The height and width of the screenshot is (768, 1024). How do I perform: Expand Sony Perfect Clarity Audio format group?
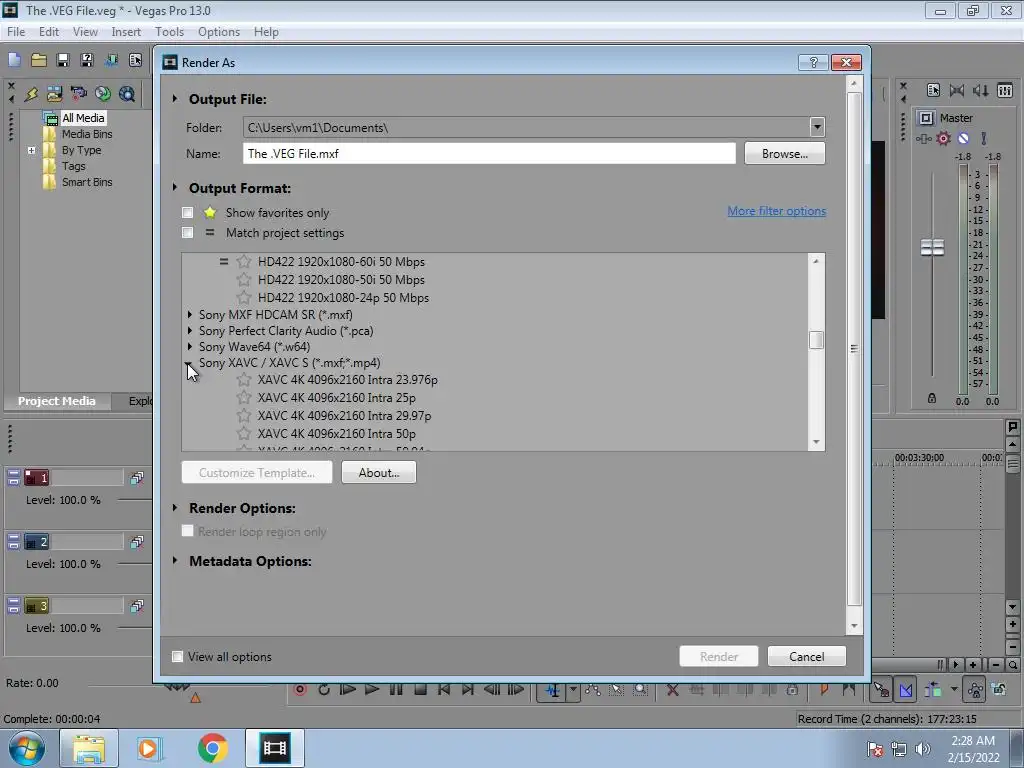click(x=189, y=330)
